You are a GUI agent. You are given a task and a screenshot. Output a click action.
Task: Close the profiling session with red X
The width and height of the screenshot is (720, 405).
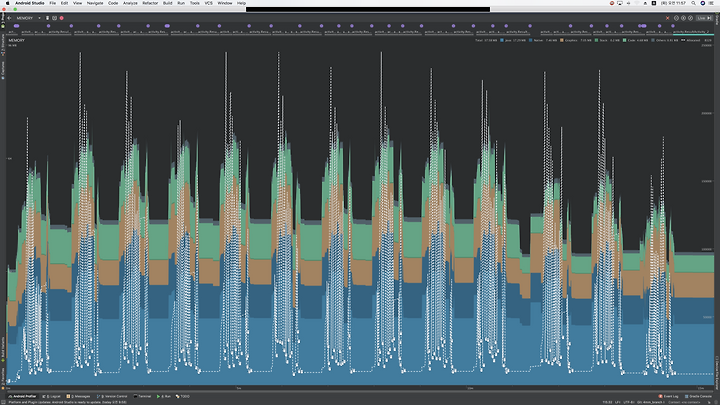point(668,18)
